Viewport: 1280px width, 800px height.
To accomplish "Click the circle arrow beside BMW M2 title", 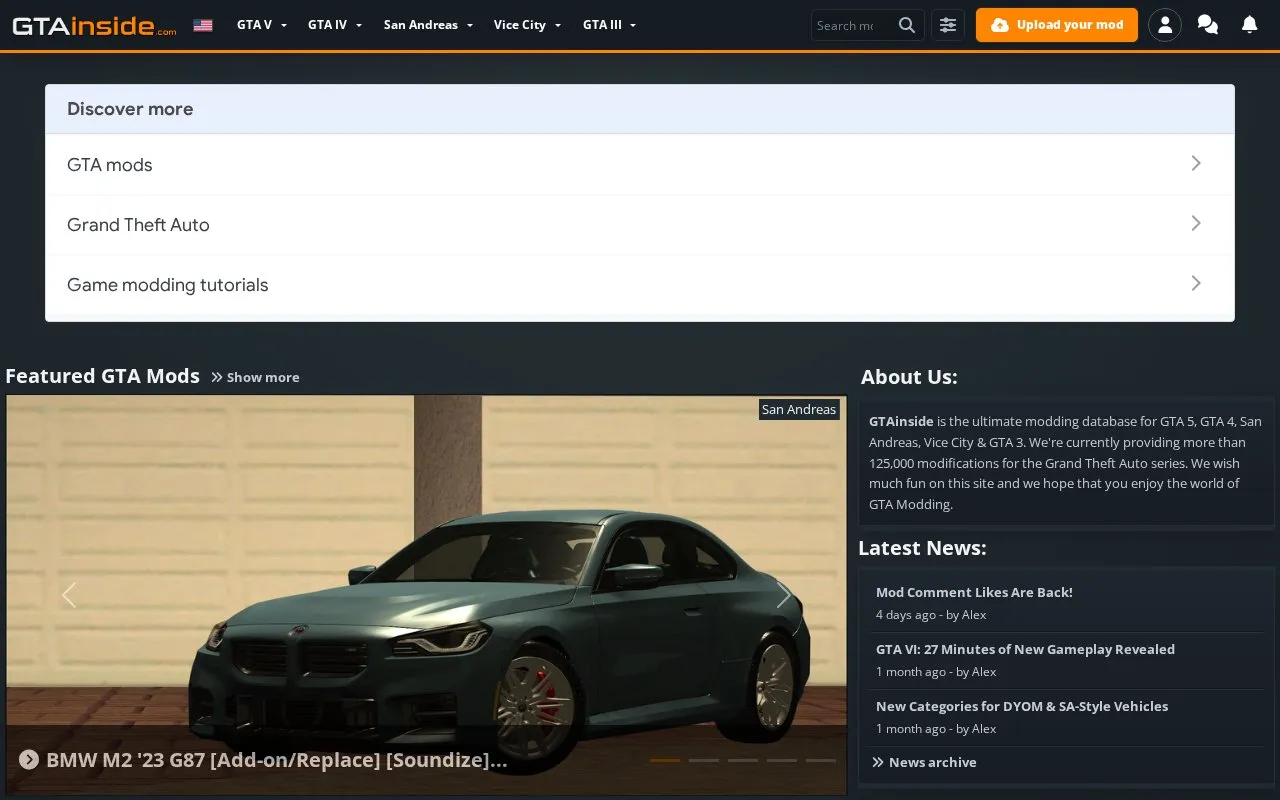I will [x=28, y=760].
